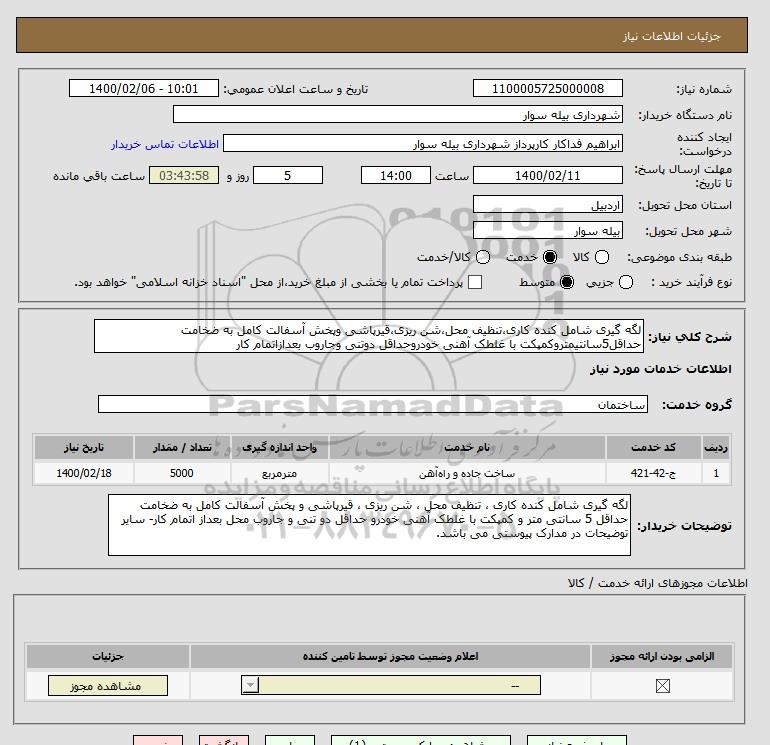Viewport: 770px width, 745px height.
Task: Click the quantity cell 5000
Action: coord(182,473)
